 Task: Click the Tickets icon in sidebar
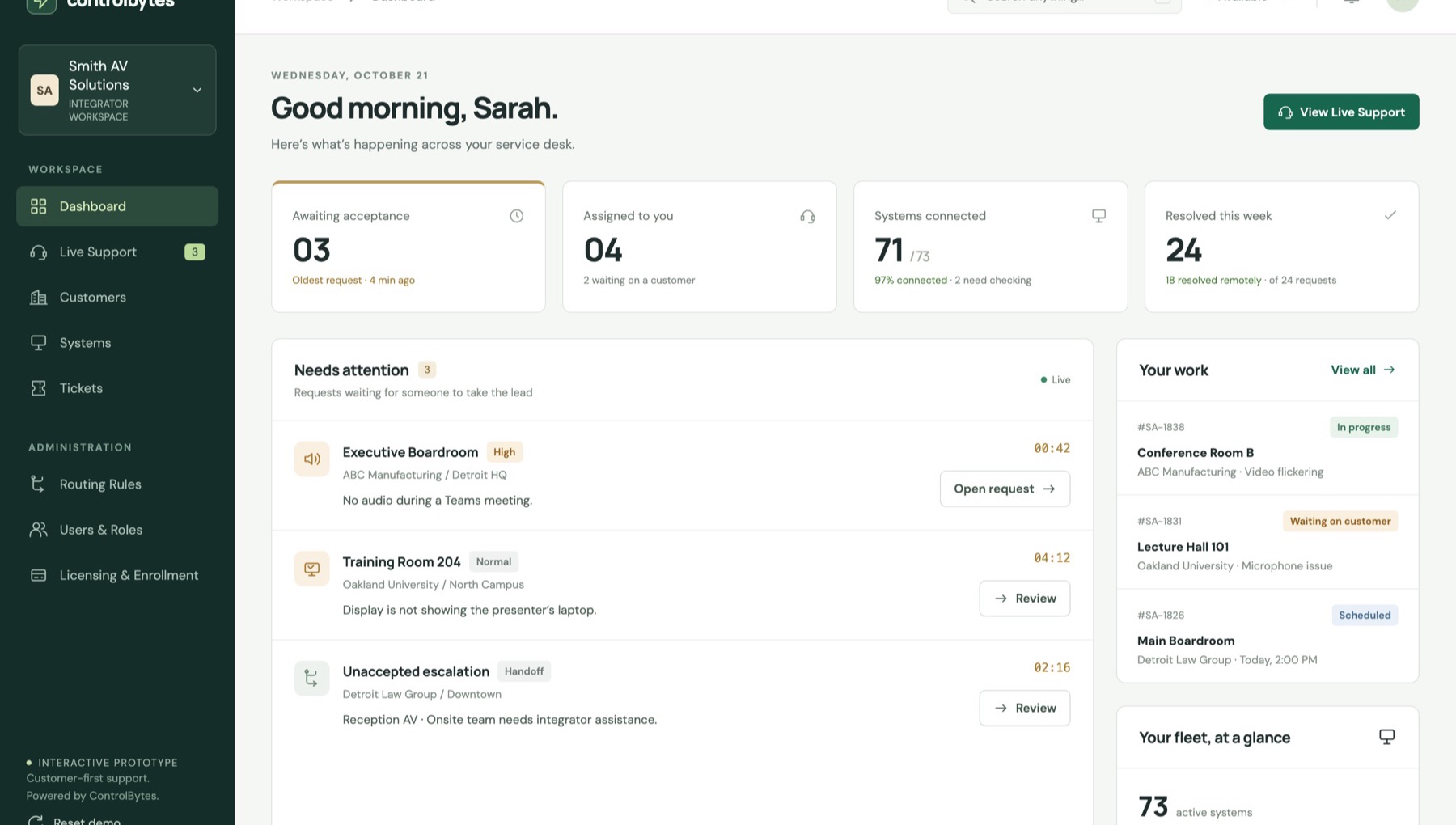[38, 388]
